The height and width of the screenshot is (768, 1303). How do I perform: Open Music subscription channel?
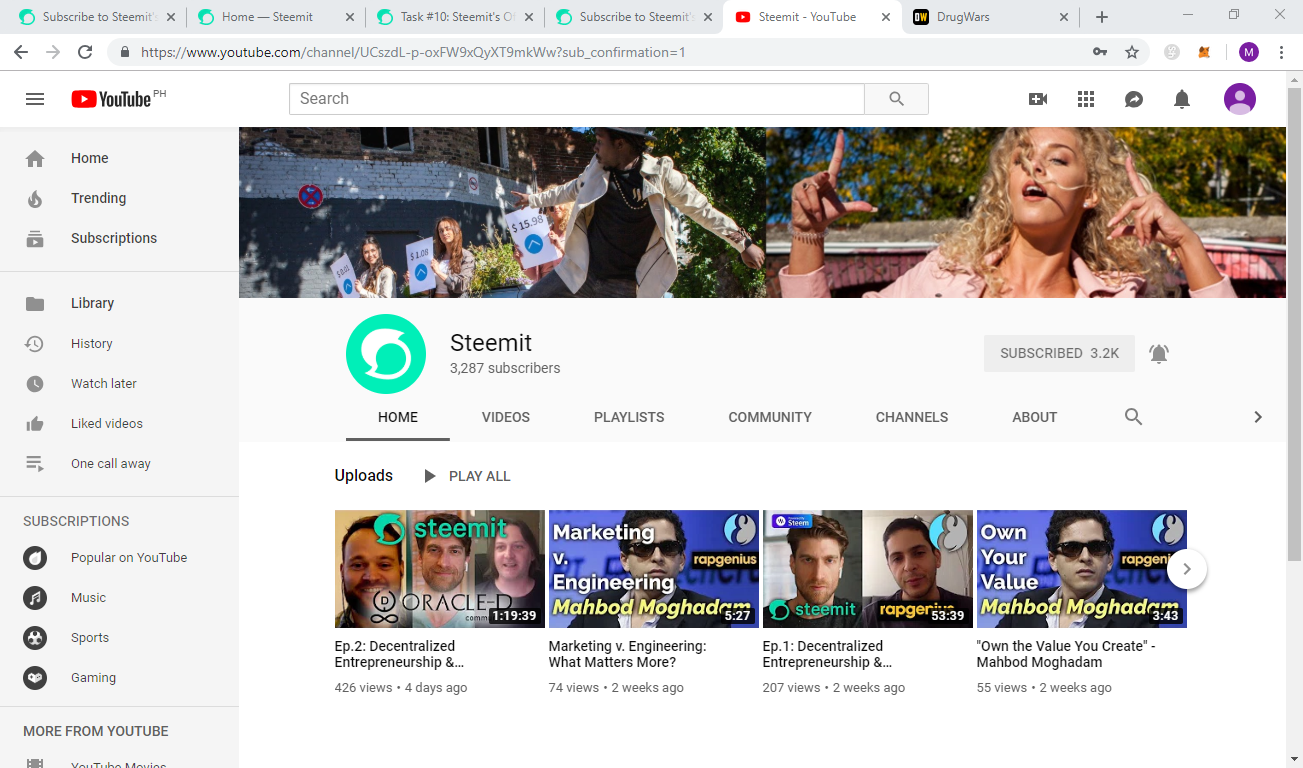[120, 597]
